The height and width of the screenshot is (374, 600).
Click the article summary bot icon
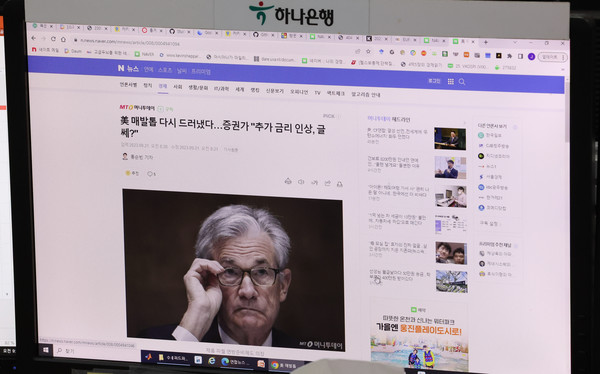tap(288, 181)
